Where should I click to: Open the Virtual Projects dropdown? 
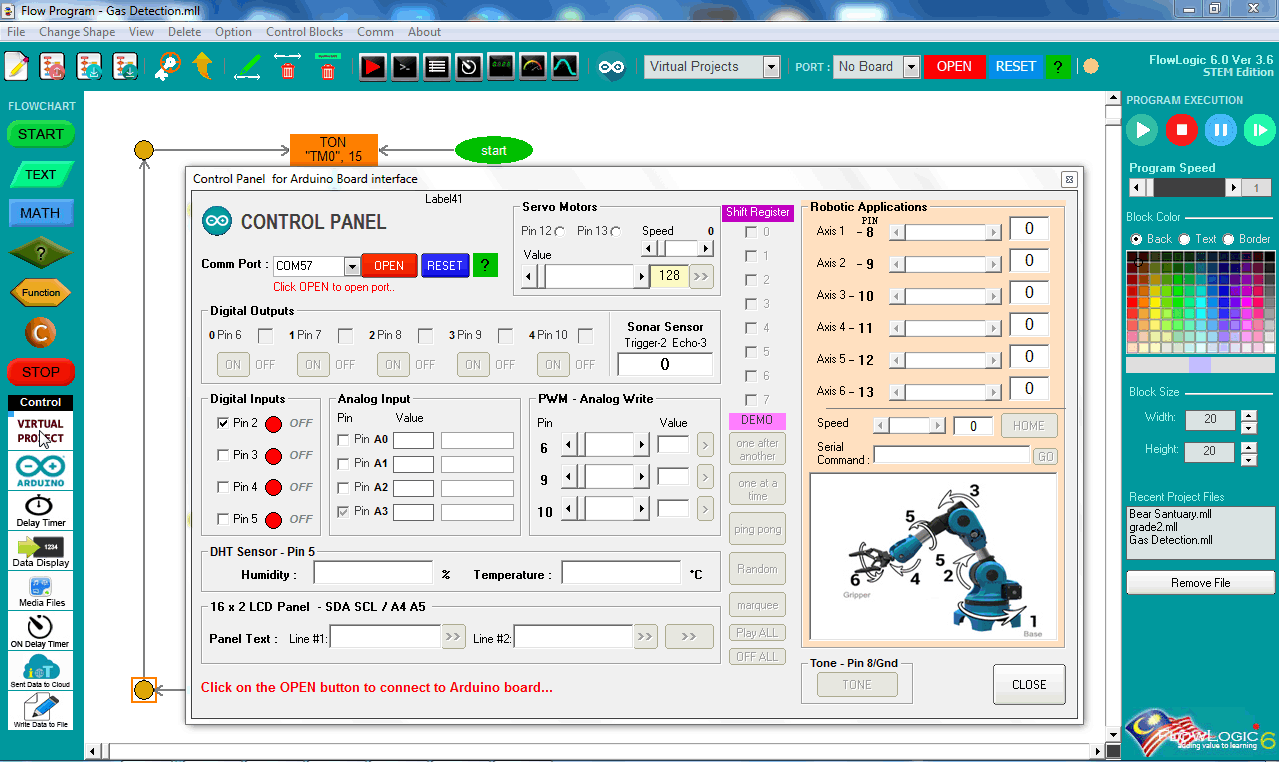point(769,66)
